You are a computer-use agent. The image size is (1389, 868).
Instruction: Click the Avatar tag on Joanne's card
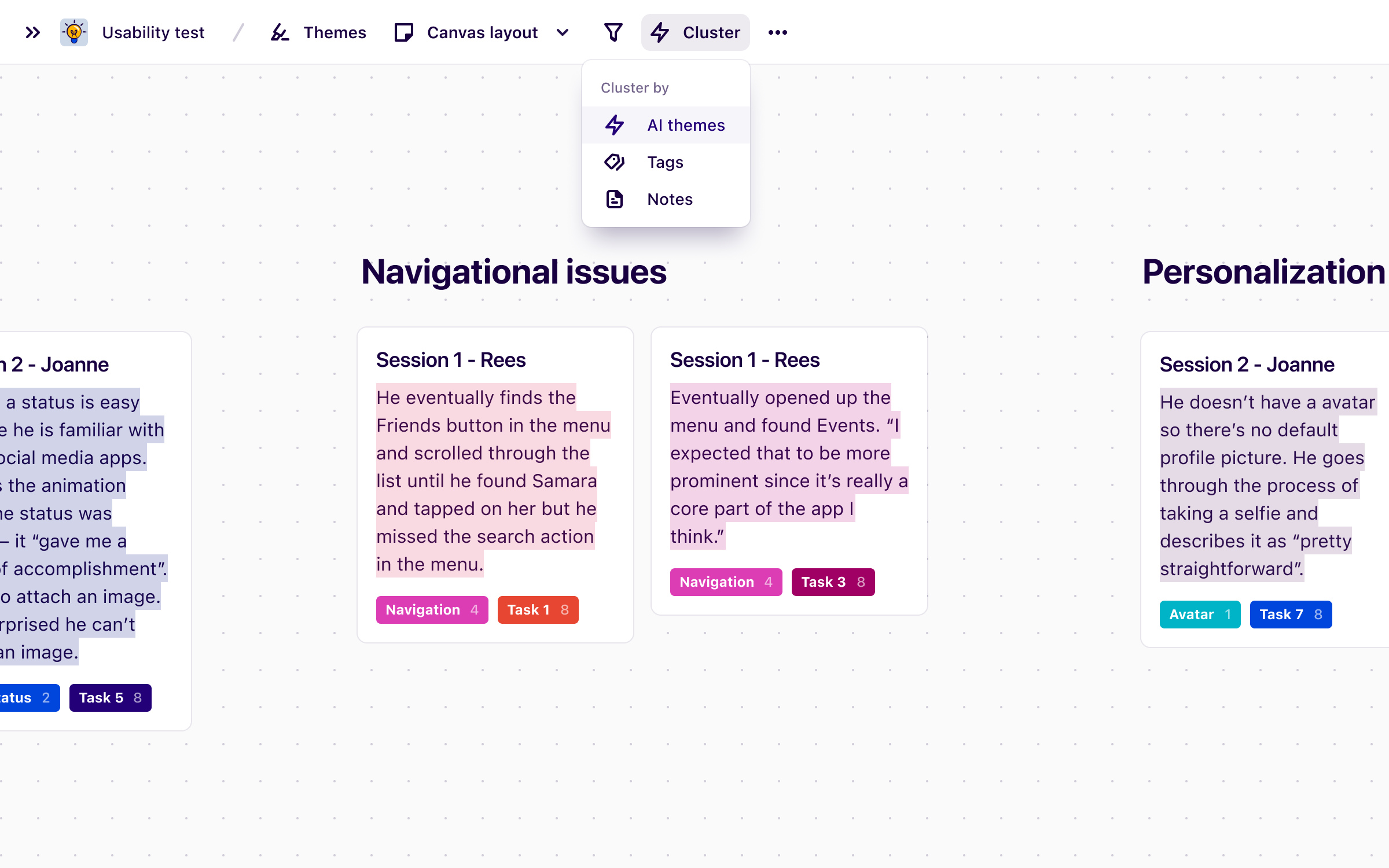coord(1199,614)
